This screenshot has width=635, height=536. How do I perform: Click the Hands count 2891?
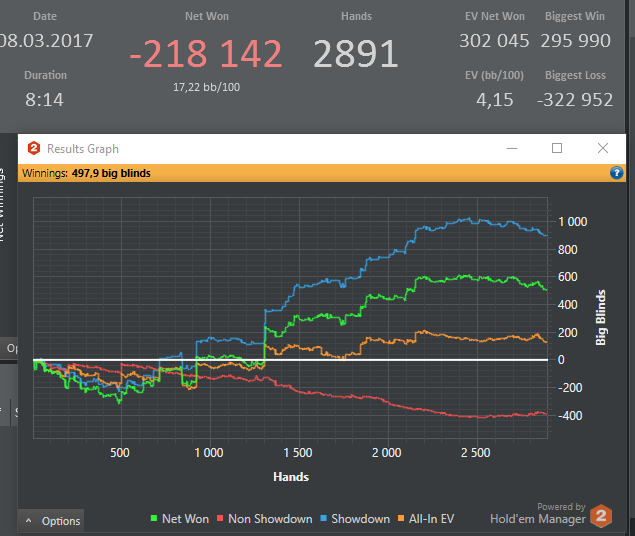coord(356,53)
